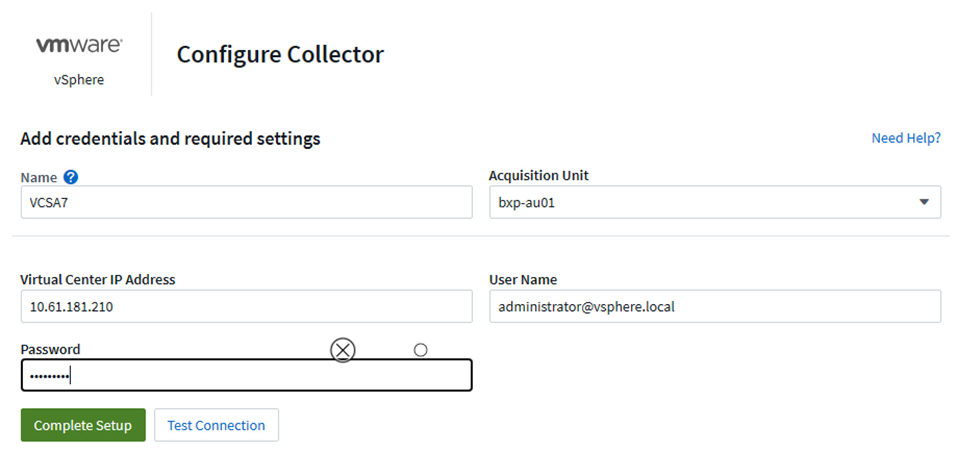957x451 pixels.
Task: Click the VMware logo
Action: (79, 45)
